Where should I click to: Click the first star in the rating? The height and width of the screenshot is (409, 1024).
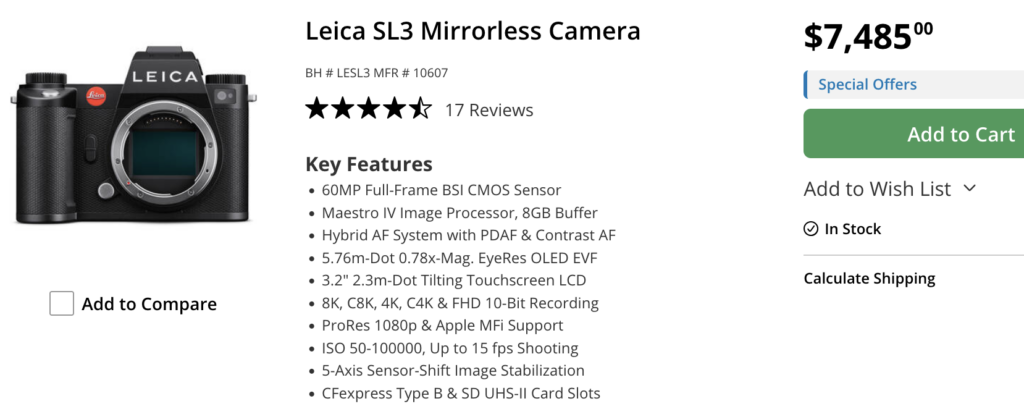[x=317, y=109]
